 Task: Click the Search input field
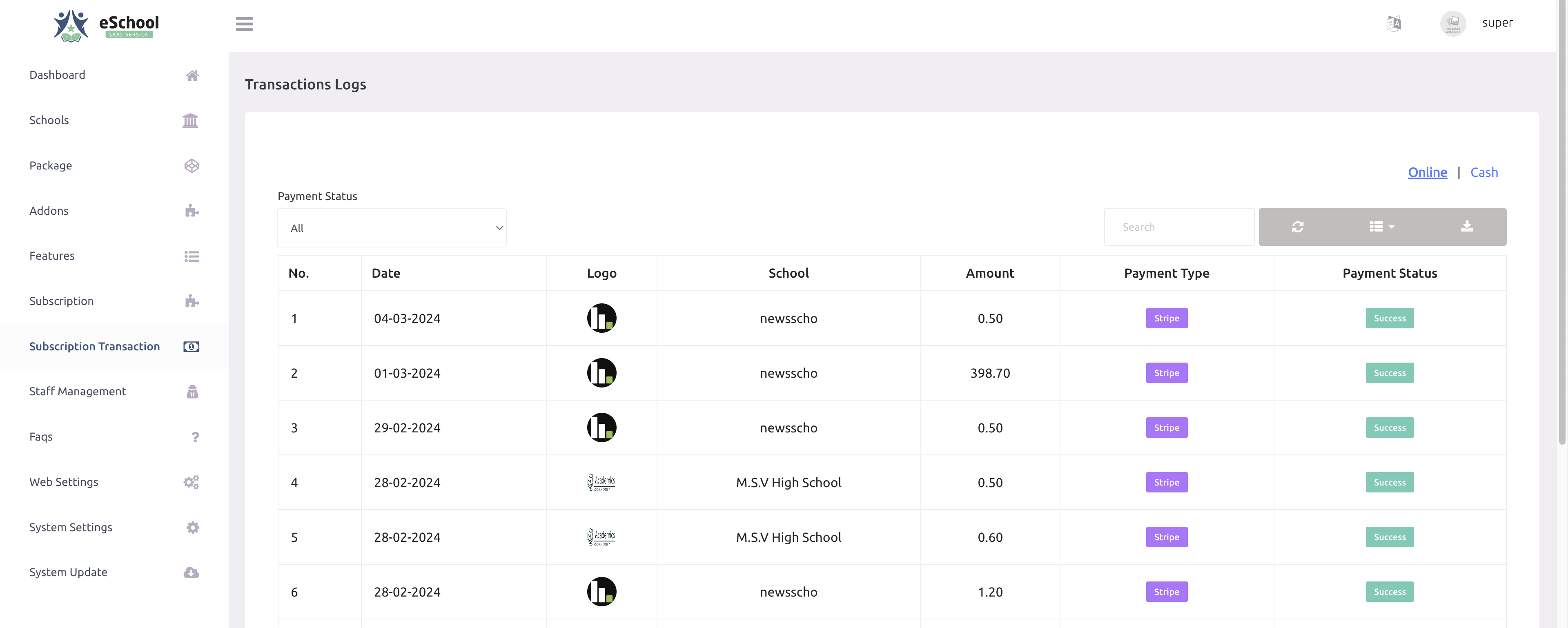pos(1178,227)
